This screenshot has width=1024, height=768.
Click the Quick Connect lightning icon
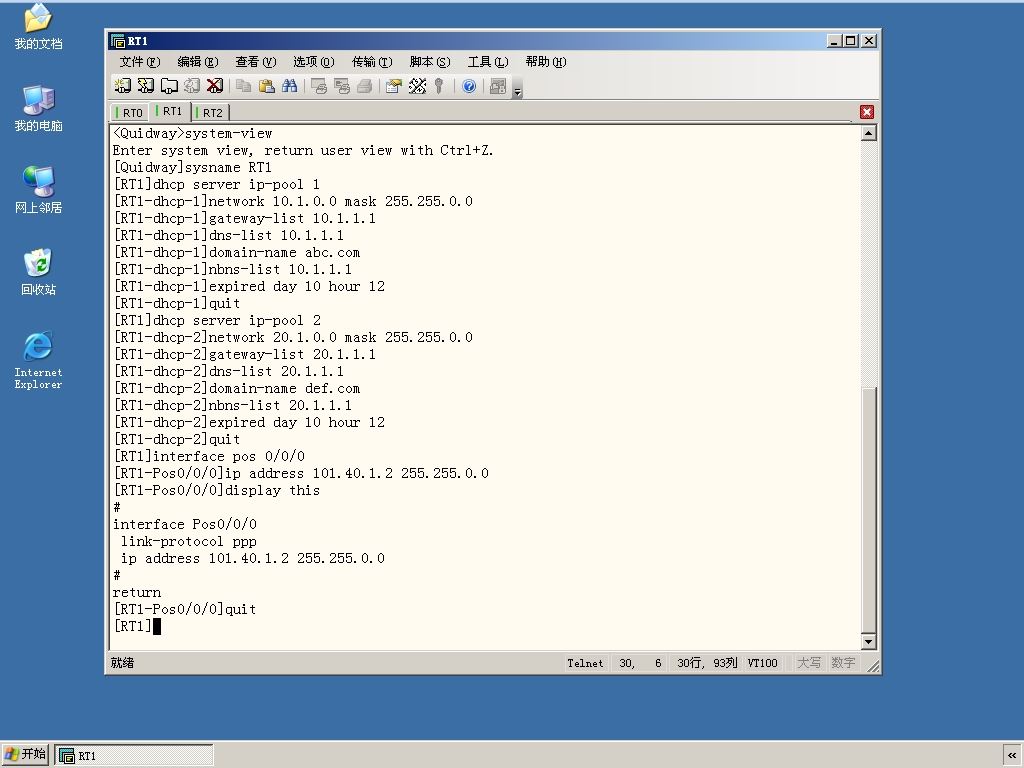point(146,86)
